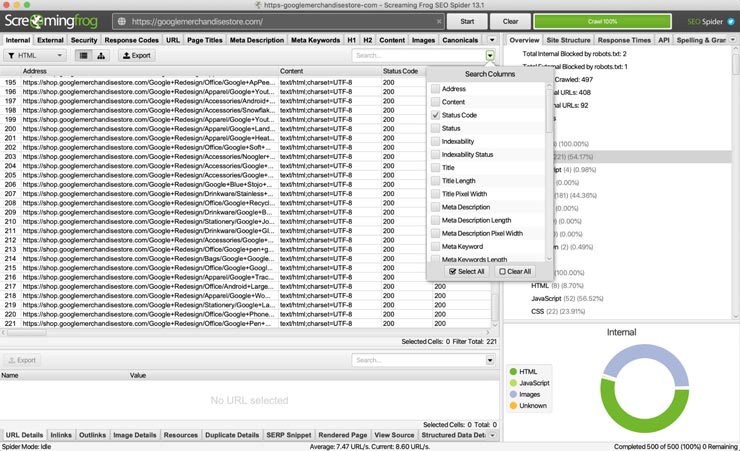Click the lower panel search field
The height and width of the screenshot is (451, 740).
(x=419, y=360)
